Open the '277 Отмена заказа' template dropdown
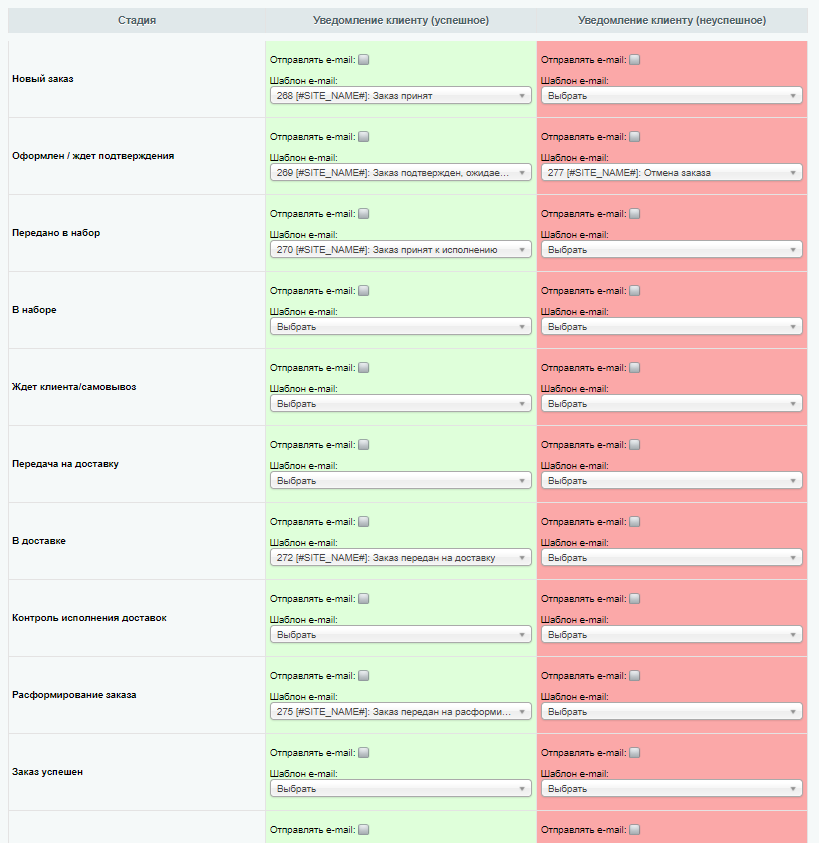 click(672, 173)
